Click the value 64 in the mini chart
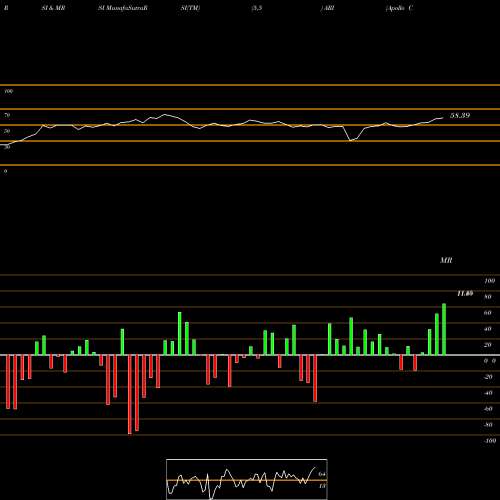Viewport: 500px width, 500px height. [322, 474]
